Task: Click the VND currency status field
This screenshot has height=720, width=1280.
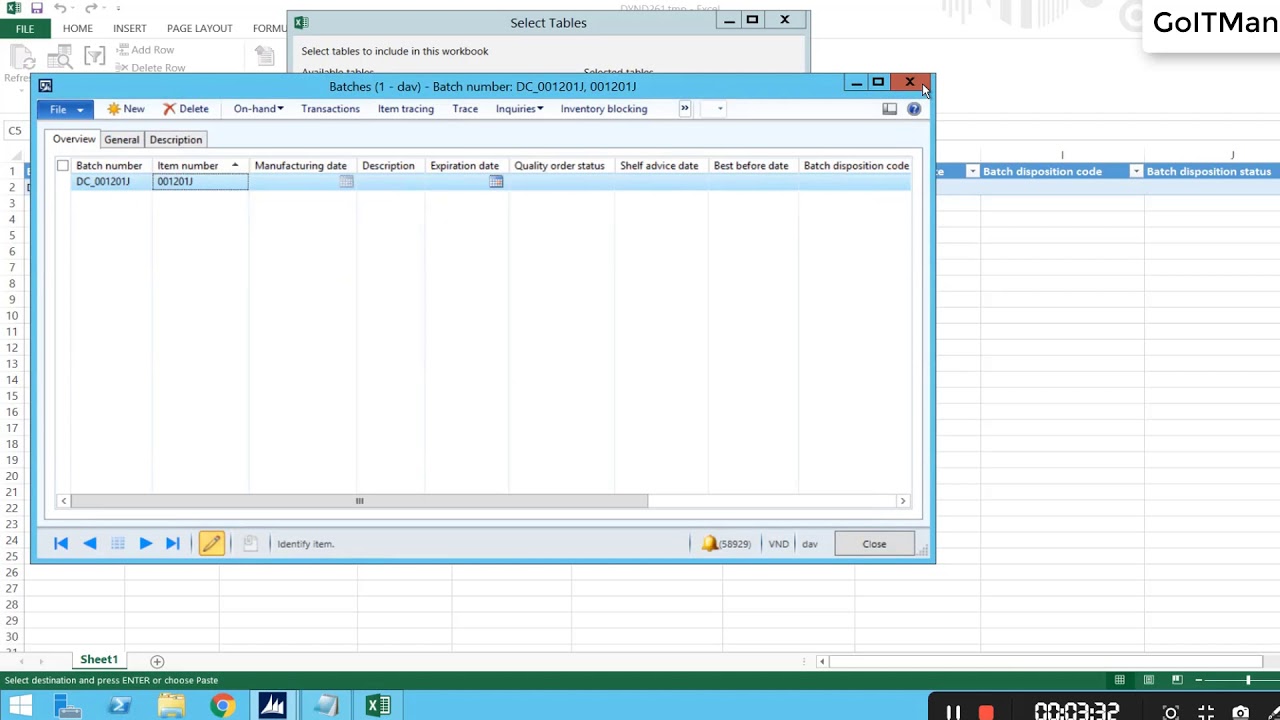Action: point(778,544)
